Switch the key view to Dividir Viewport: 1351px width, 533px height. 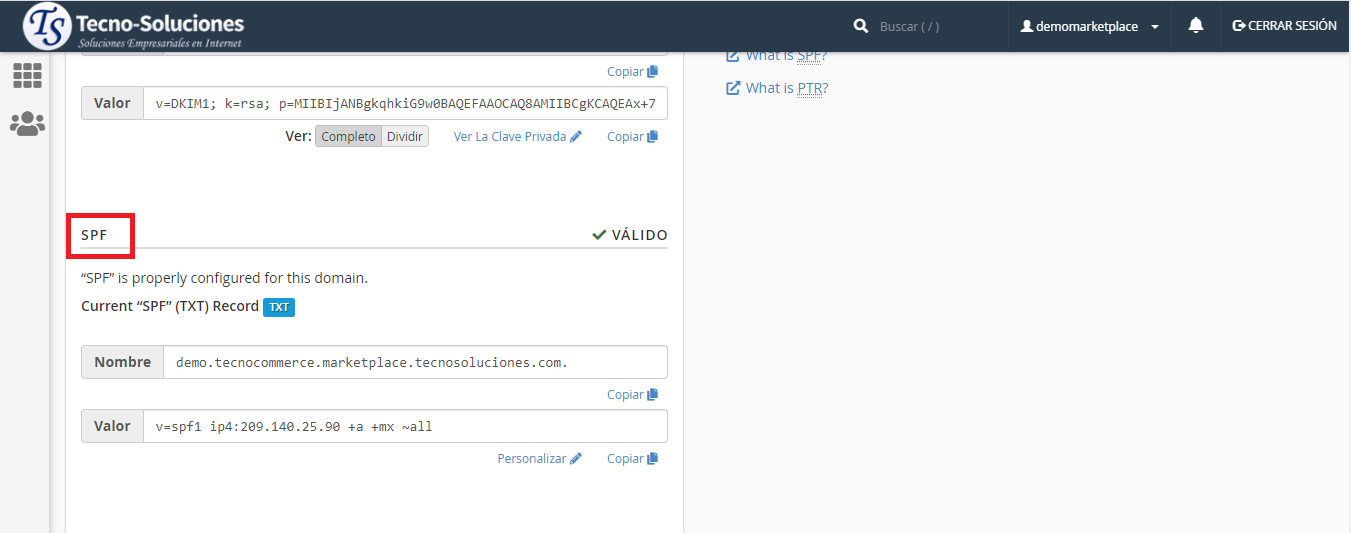405,137
